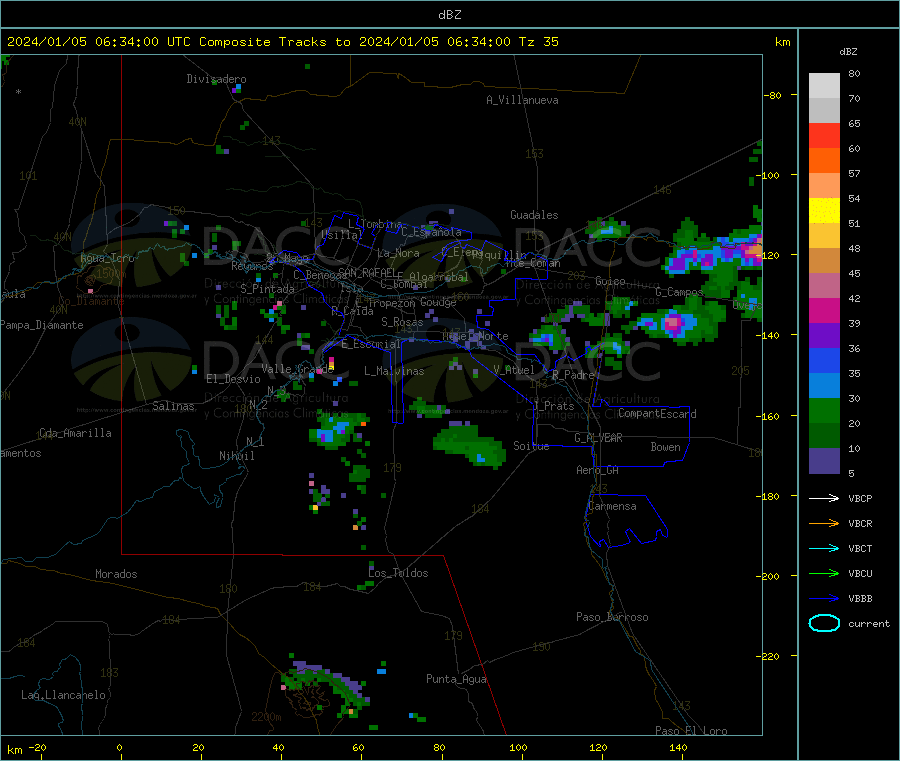Click the S_Pintada place label
This screenshot has height=761, width=900.
(267, 289)
